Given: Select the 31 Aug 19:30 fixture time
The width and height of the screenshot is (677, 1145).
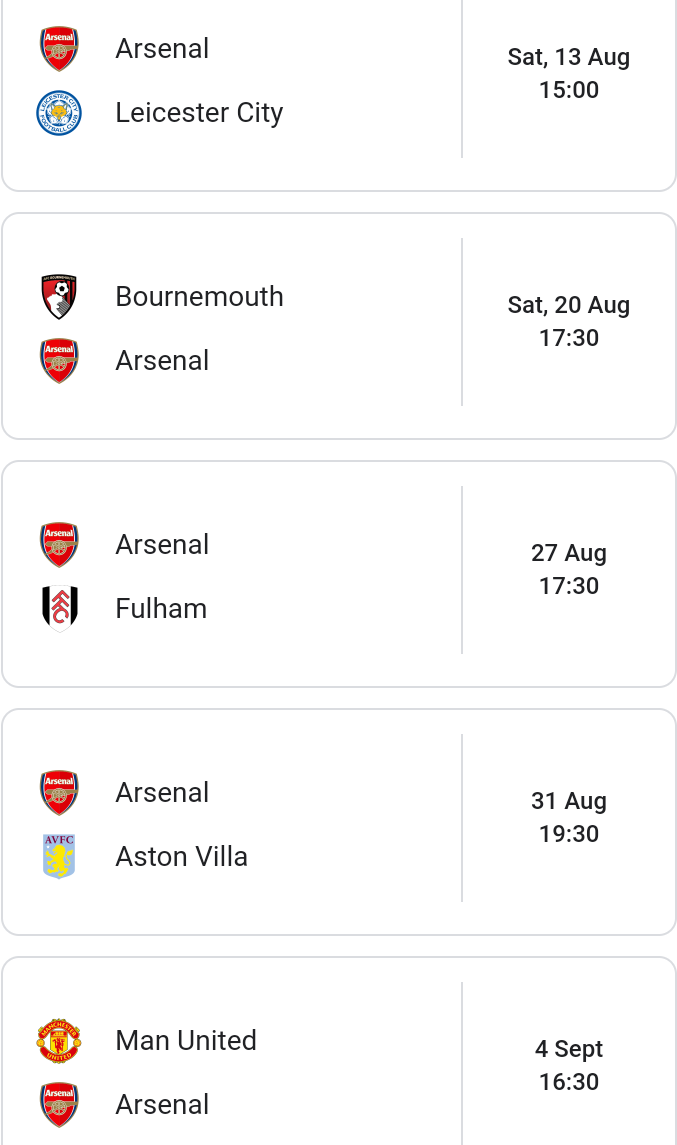Looking at the screenshot, I should tap(569, 817).
